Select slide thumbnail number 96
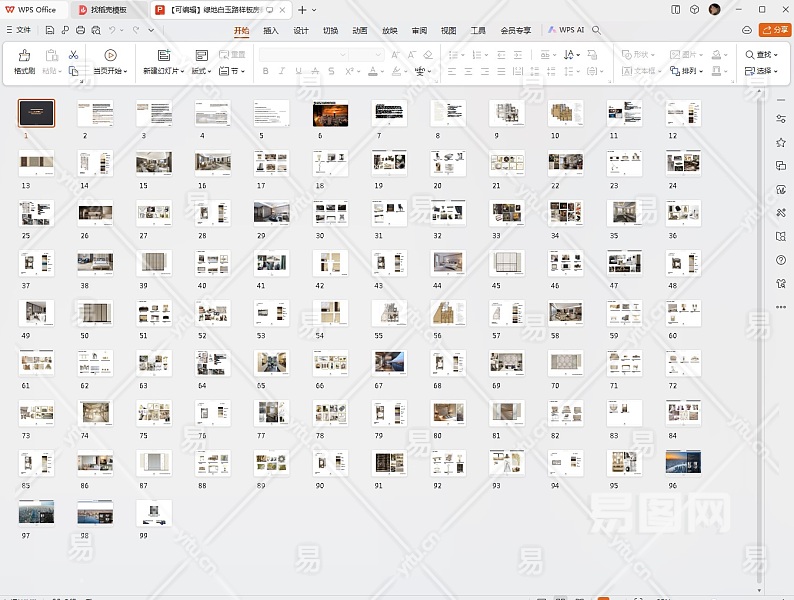Viewport: 794px width, 600px height. (683, 462)
